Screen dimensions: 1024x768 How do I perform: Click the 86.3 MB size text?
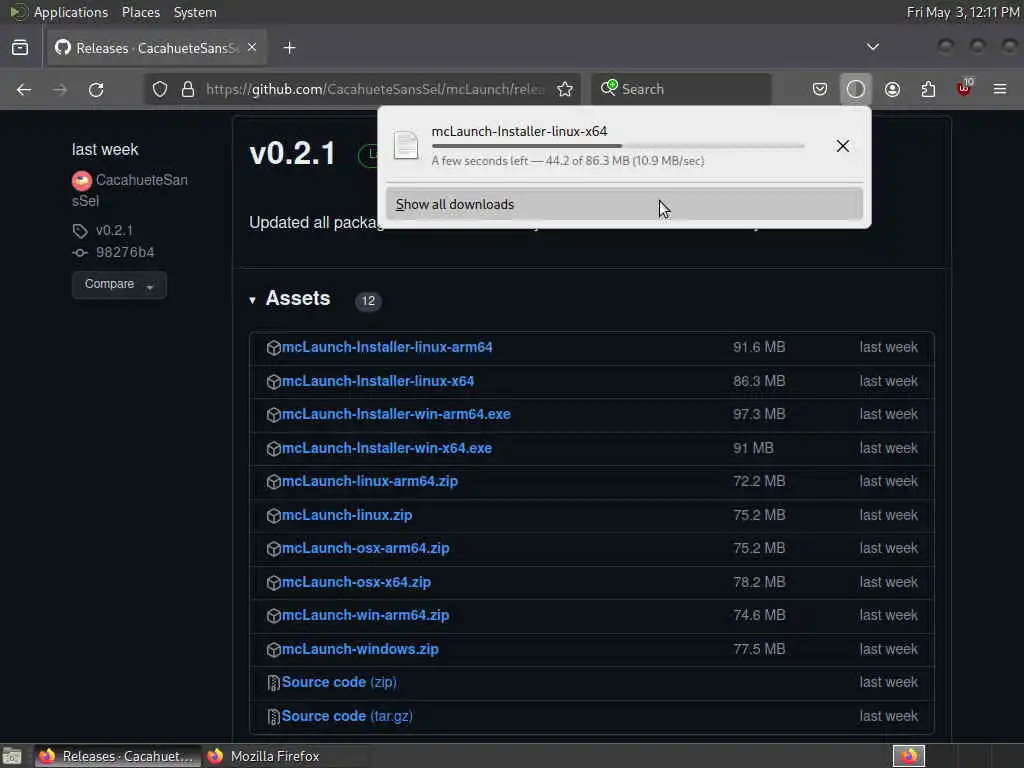click(759, 381)
